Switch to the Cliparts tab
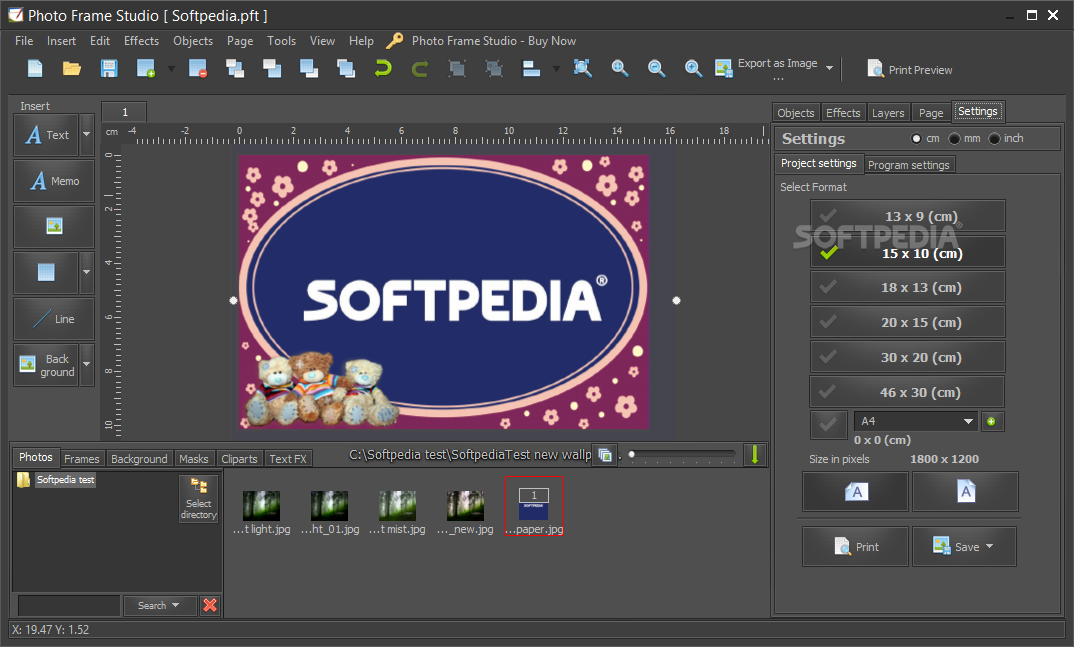1074x647 pixels. coord(239,459)
